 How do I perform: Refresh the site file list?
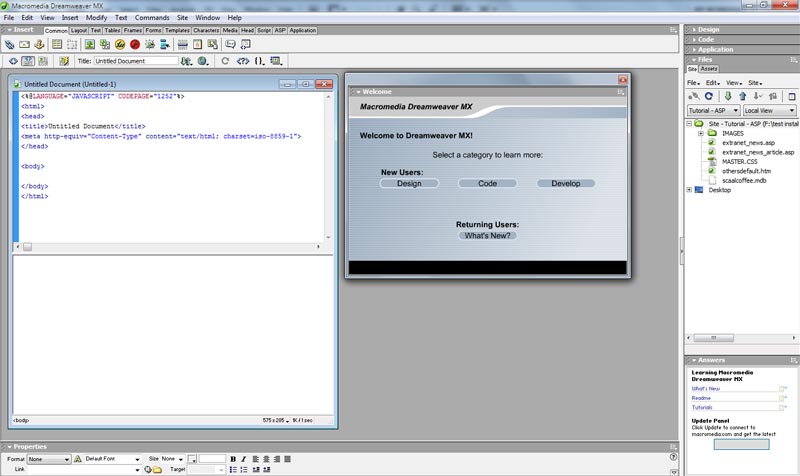pos(709,96)
